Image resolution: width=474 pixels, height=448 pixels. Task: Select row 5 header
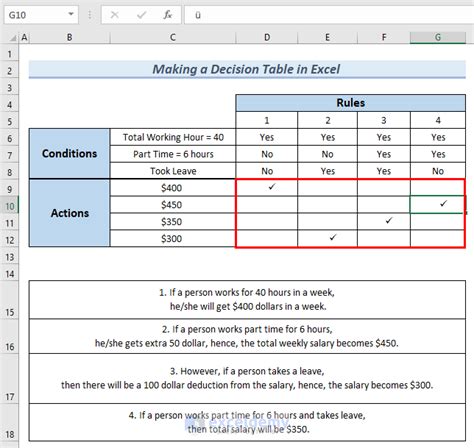[x=9, y=121]
